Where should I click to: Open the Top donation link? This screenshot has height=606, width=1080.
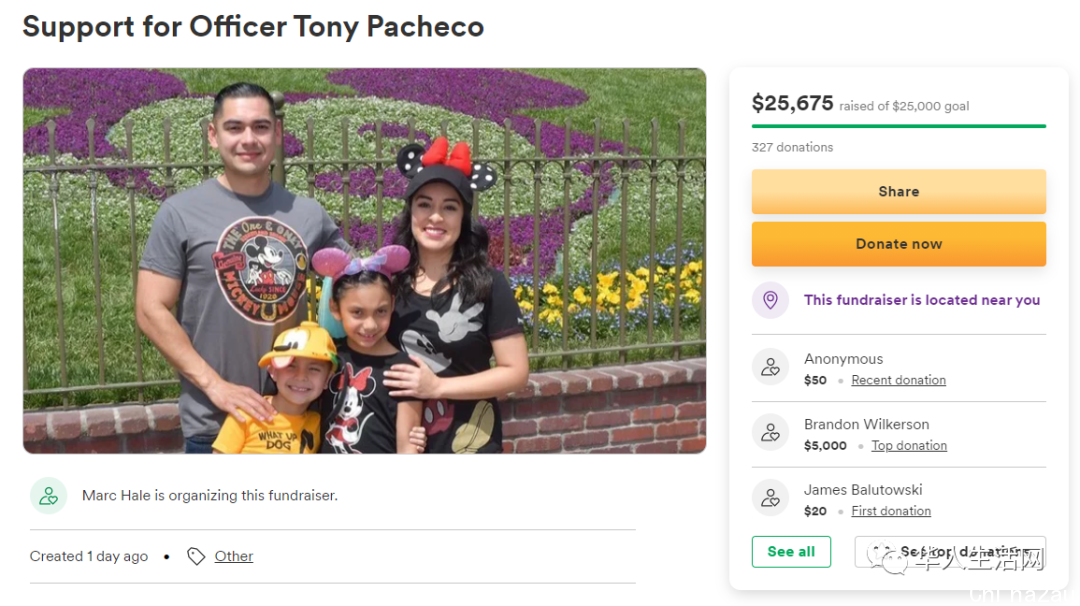pos(909,446)
